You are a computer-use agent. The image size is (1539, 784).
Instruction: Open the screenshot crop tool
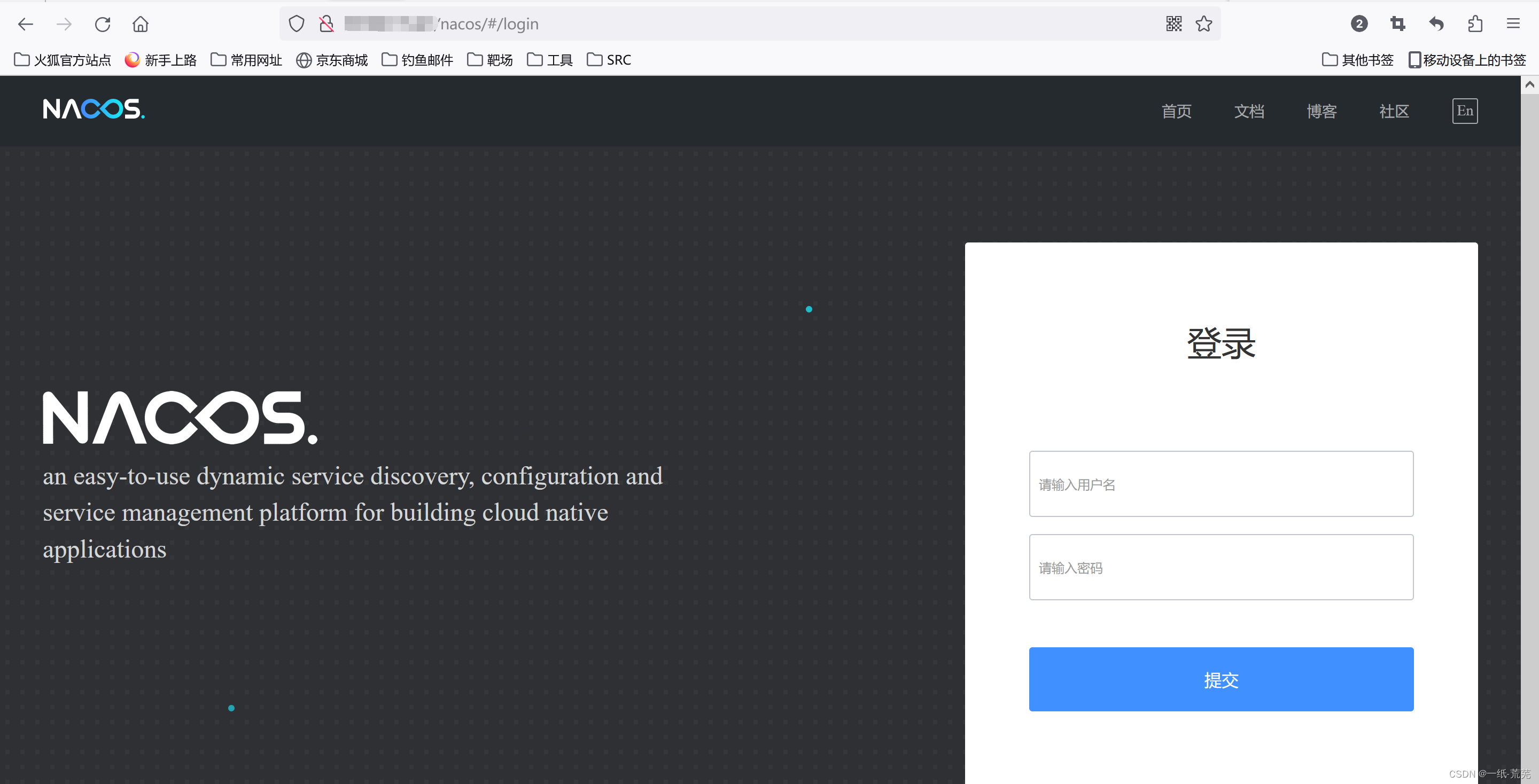coord(1397,24)
